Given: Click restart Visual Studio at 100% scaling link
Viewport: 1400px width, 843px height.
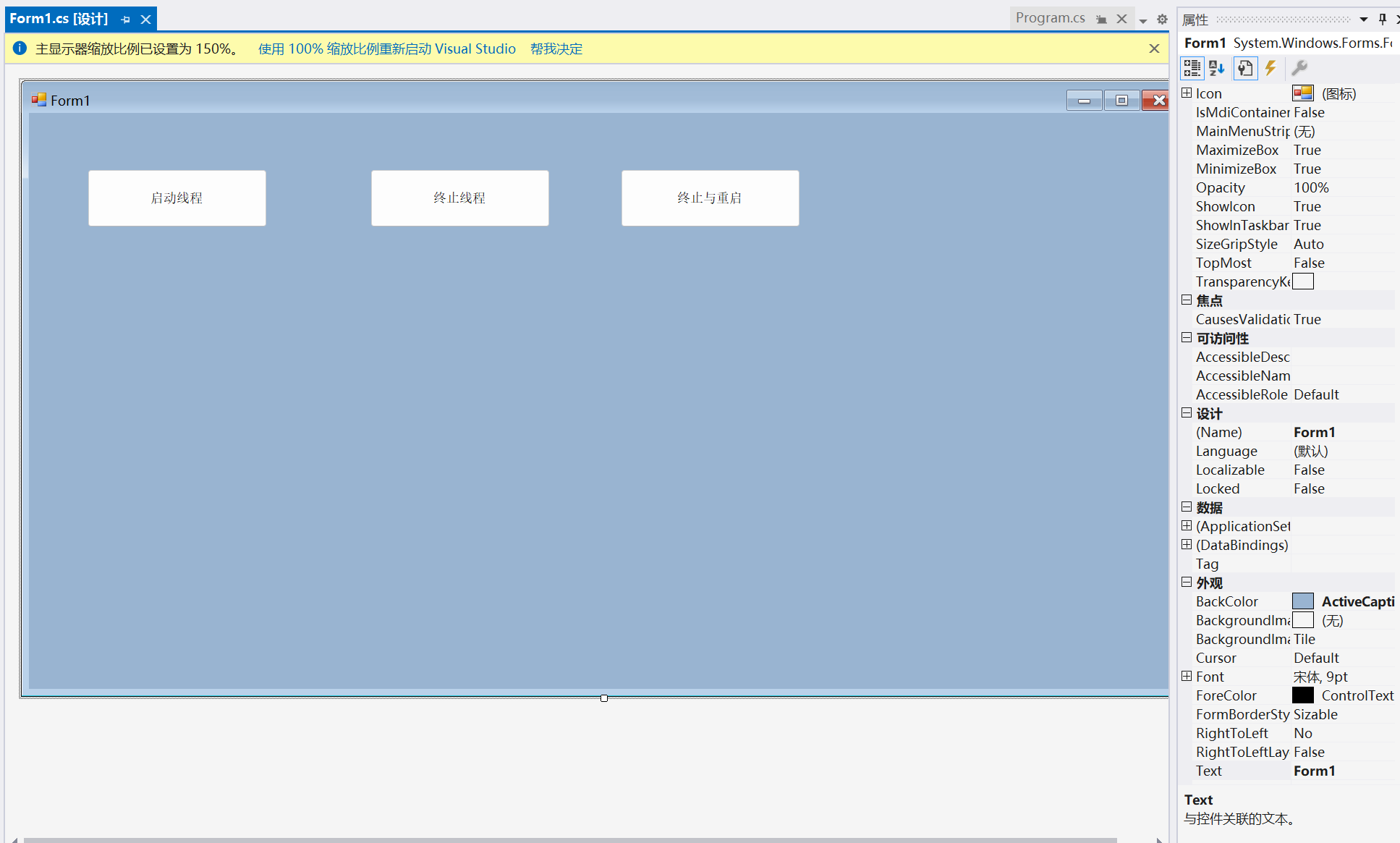Looking at the screenshot, I should pyautogui.click(x=386, y=48).
